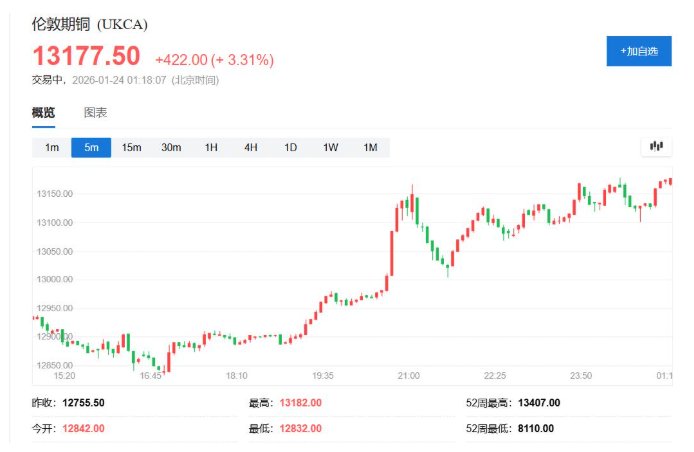The height and width of the screenshot is (452, 694).
Task: Select the 1m interval
Action: click(52, 148)
